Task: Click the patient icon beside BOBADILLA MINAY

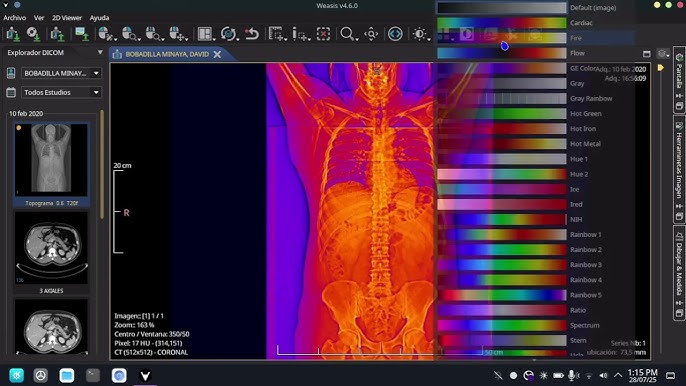Action: click(x=11, y=73)
